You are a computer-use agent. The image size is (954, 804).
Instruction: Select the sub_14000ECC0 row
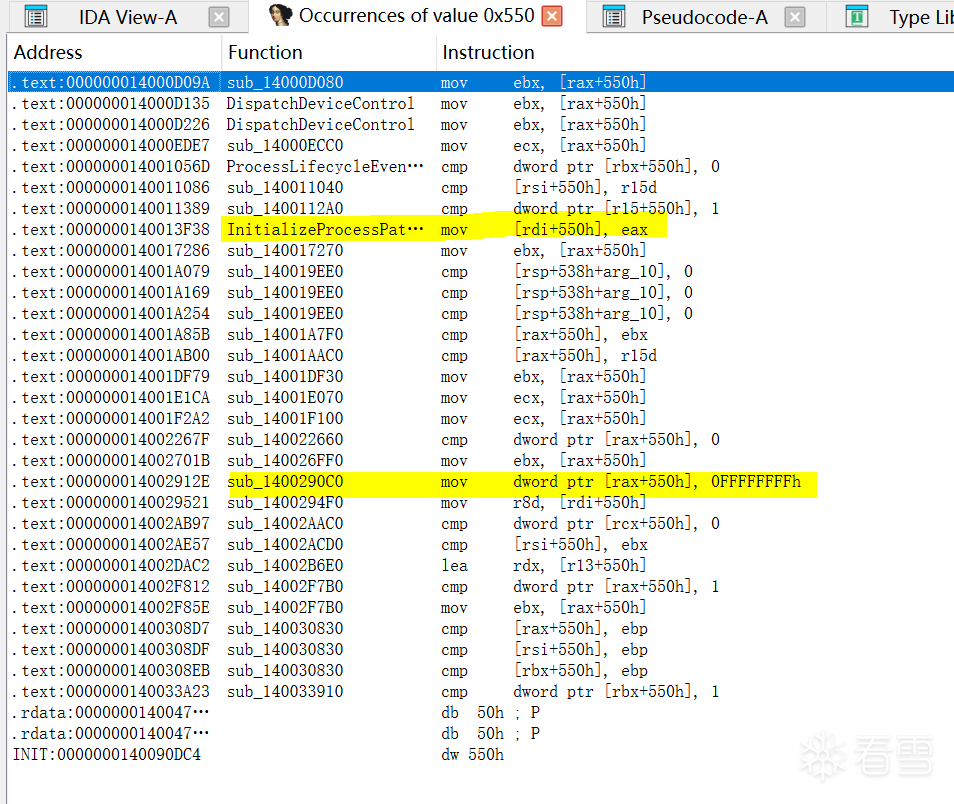point(481,145)
